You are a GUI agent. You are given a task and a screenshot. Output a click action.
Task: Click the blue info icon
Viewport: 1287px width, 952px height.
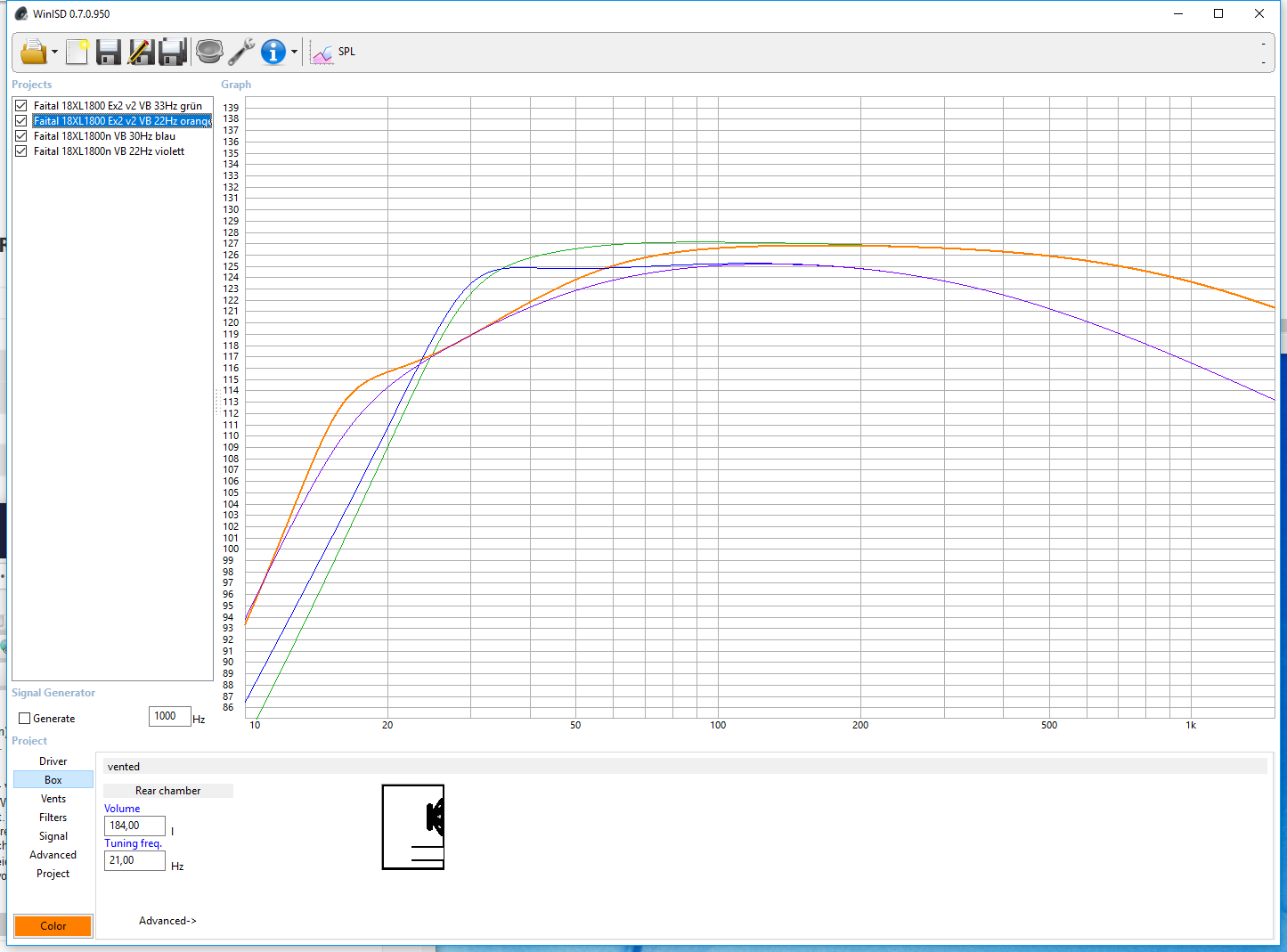click(x=273, y=52)
